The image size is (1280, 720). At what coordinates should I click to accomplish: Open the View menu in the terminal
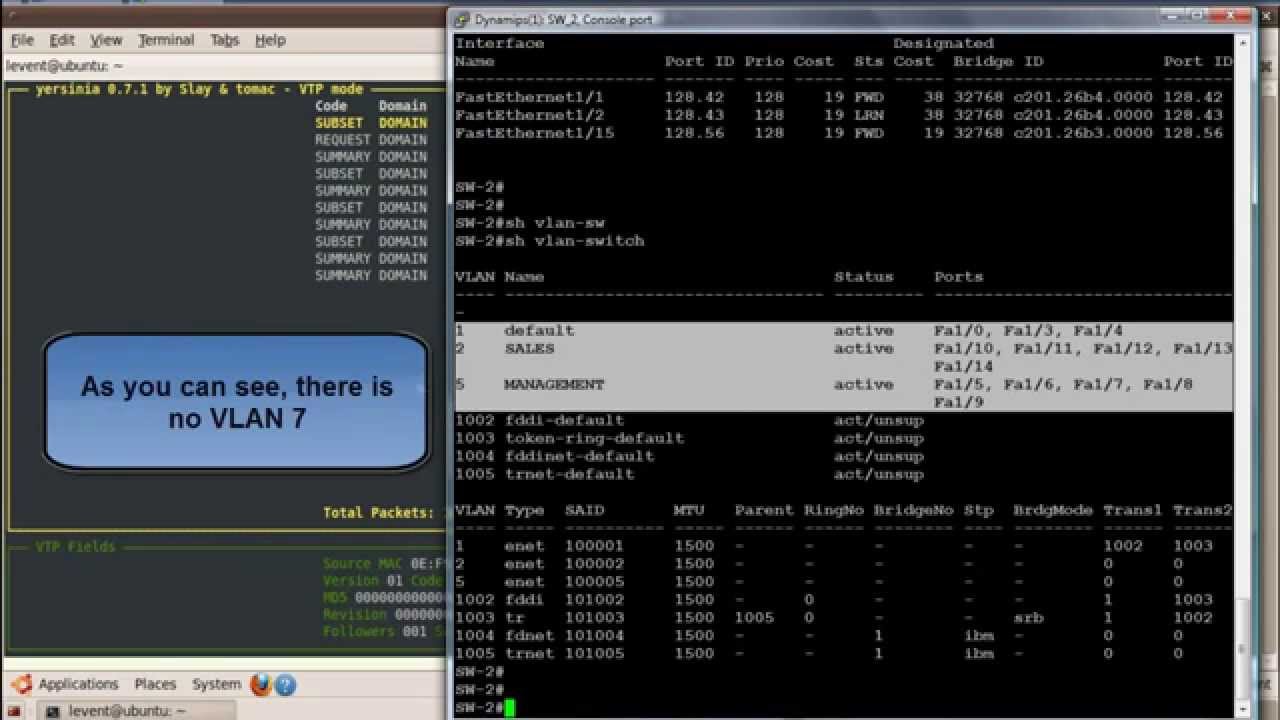coord(106,40)
